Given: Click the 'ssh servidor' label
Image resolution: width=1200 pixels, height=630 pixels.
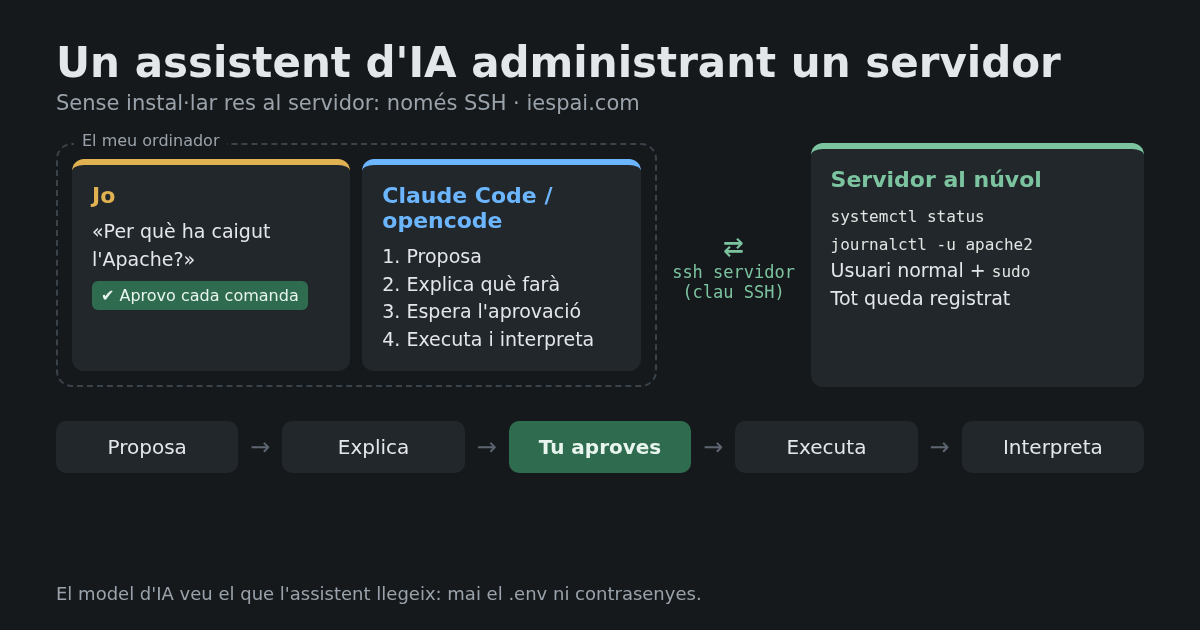Looking at the screenshot, I should 733,272.
